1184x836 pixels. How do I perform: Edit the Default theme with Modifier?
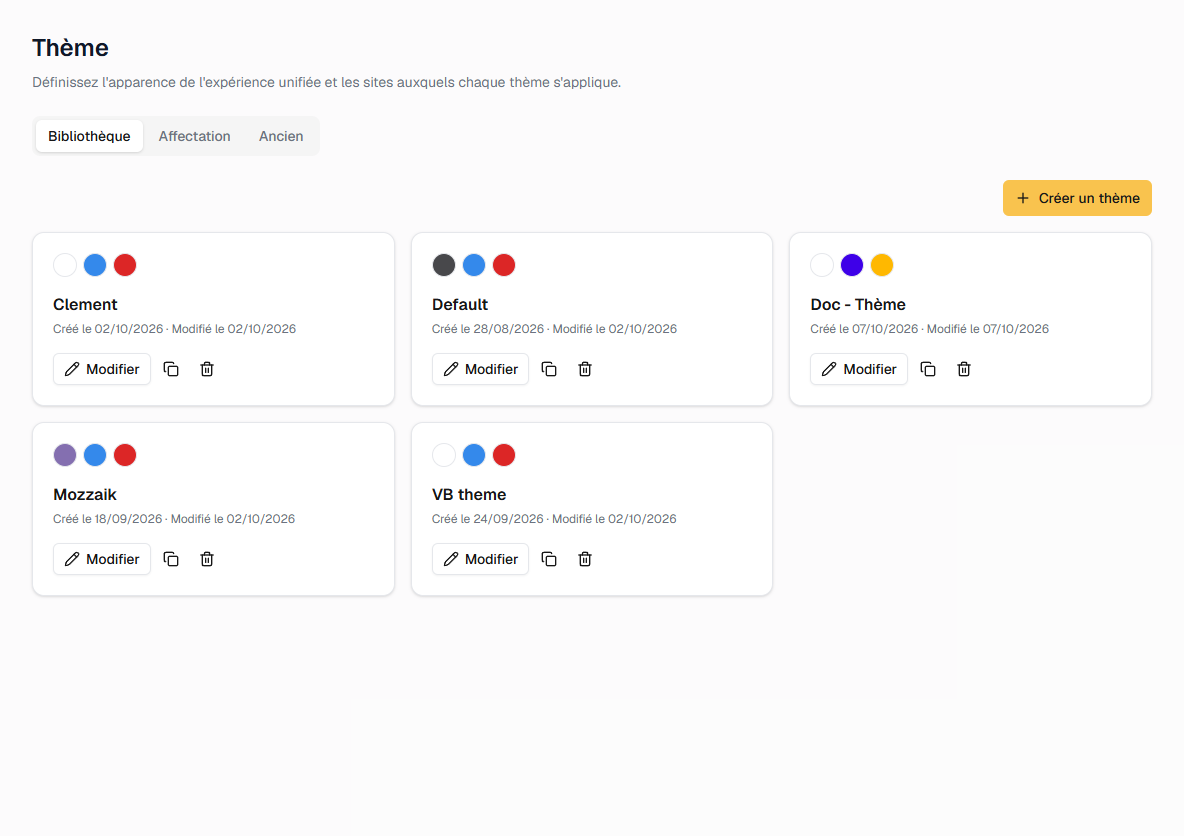(x=480, y=369)
